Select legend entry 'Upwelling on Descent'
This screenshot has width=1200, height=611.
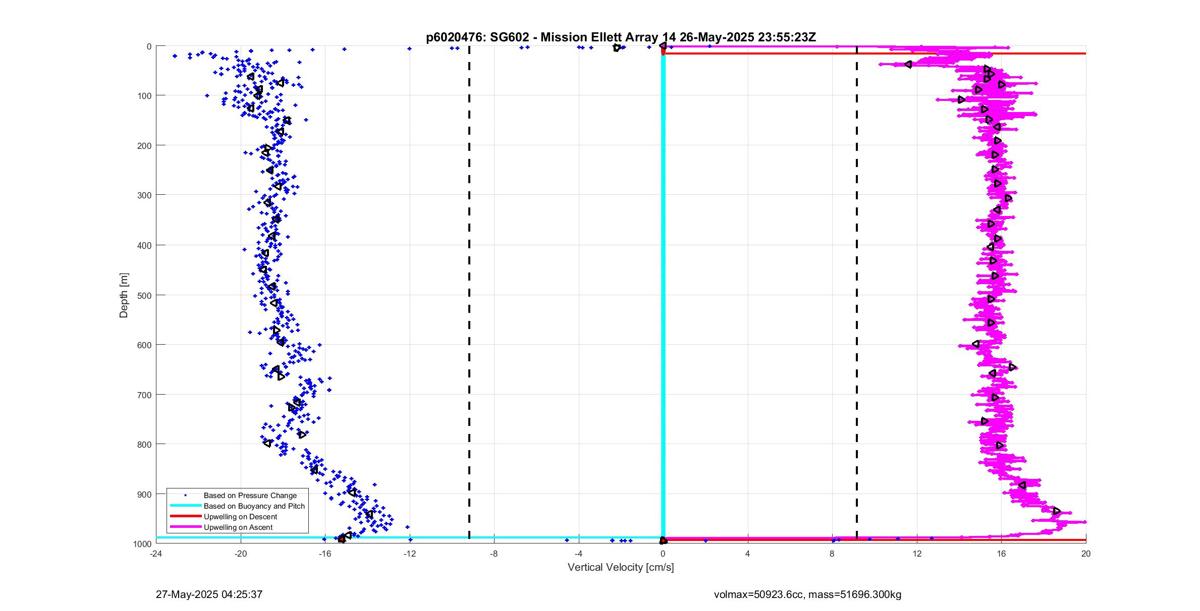point(241,516)
